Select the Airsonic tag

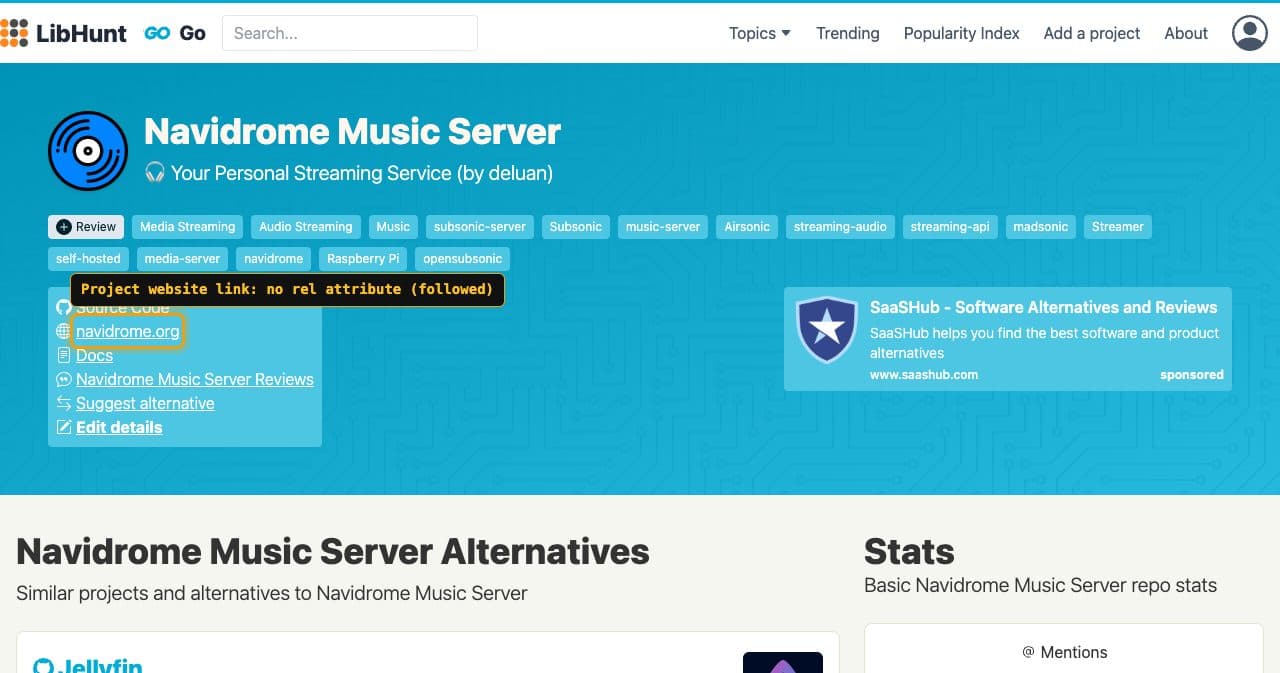pyautogui.click(x=747, y=227)
